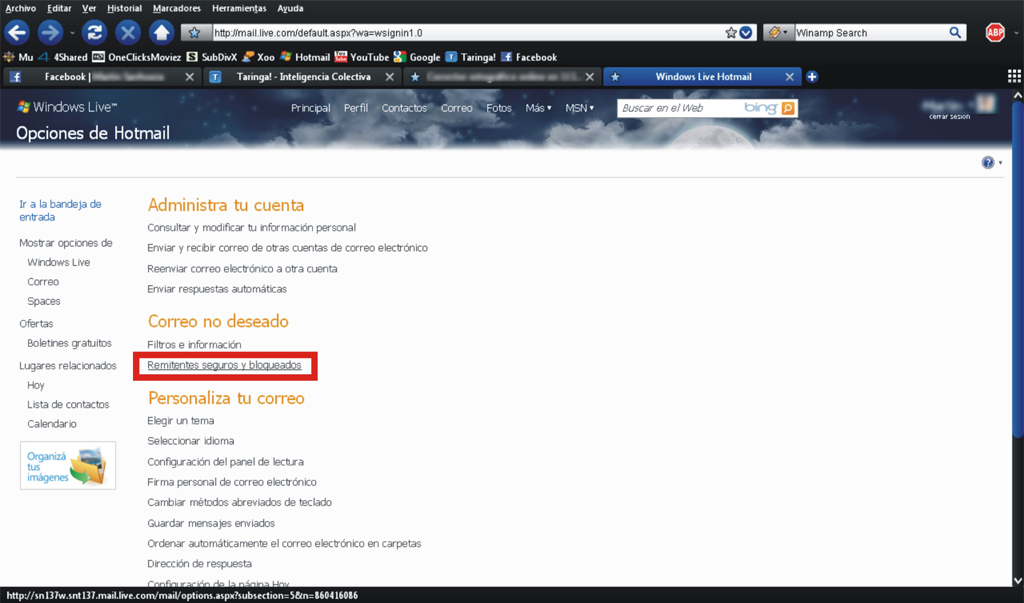This screenshot has height=603, width=1024.
Task: Bookmark page using star inside address bar
Action: pyautogui.click(x=731, y=33)
